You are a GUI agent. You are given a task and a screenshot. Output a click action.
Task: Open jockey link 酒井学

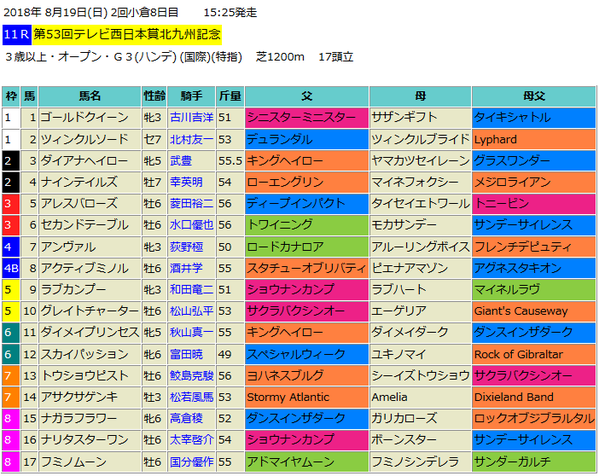point(186,269)
